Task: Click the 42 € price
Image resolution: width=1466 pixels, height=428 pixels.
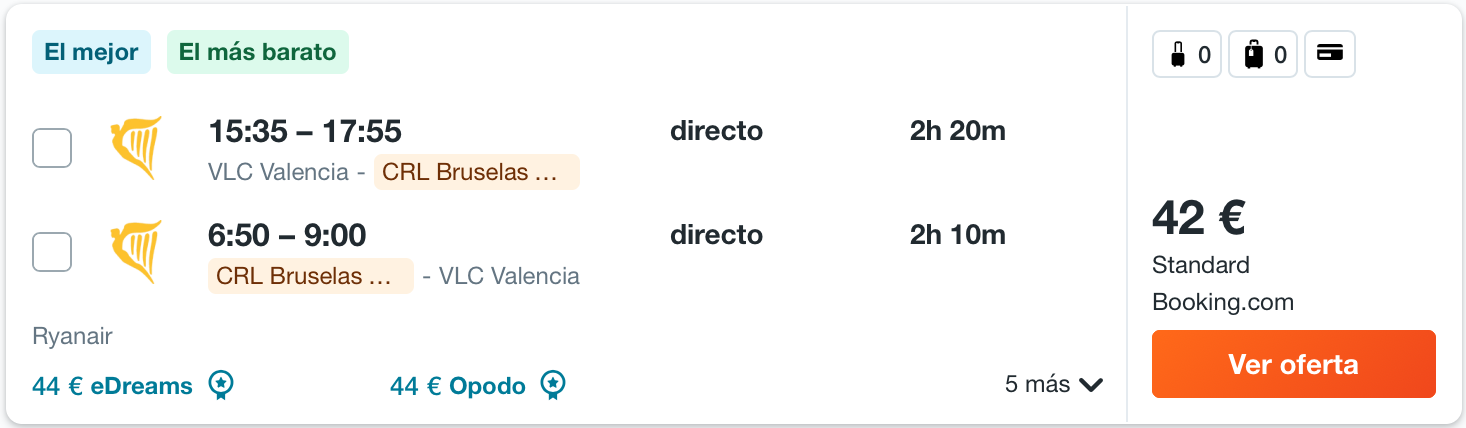Action: tap(1198, 218)
